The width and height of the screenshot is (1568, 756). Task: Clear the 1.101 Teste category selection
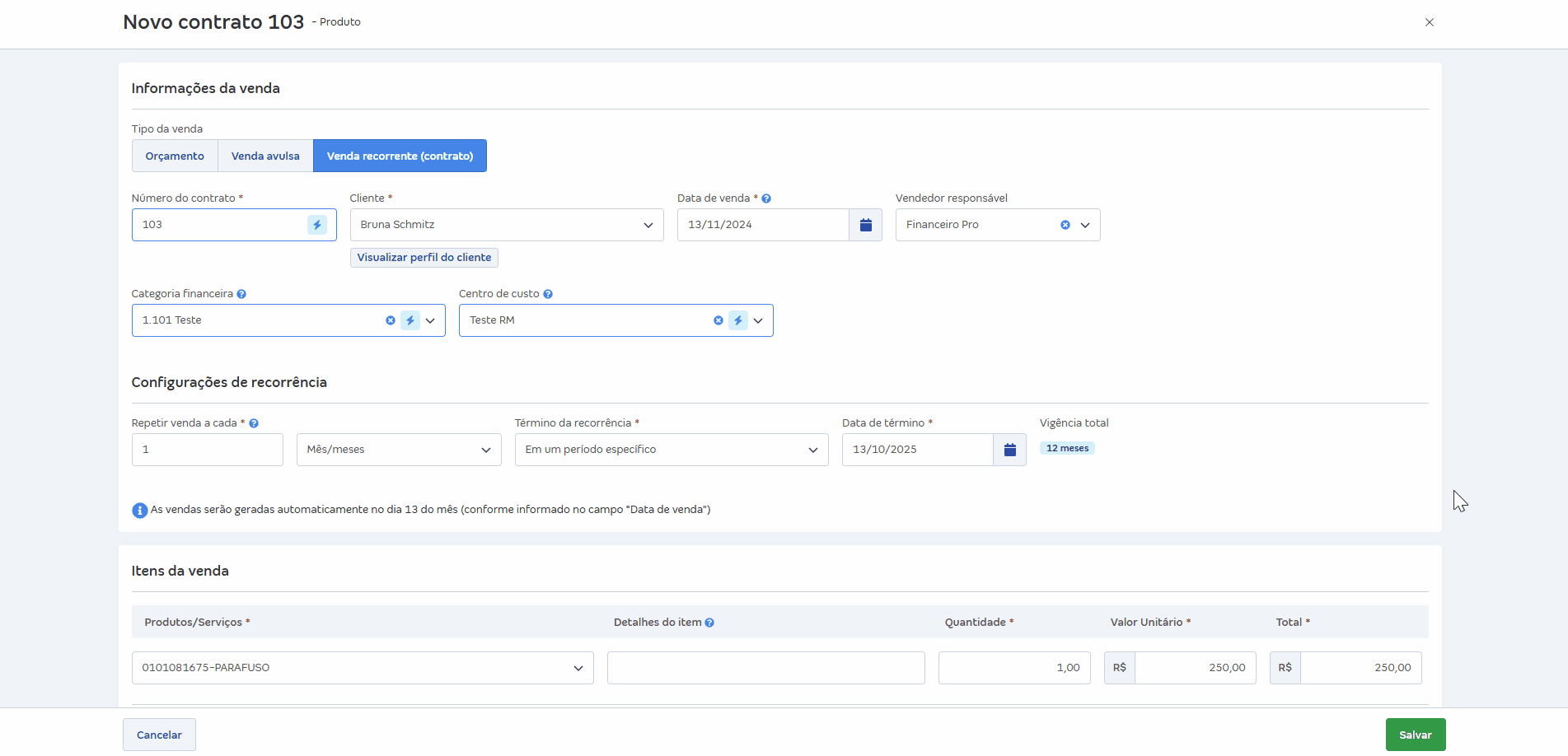390,320
